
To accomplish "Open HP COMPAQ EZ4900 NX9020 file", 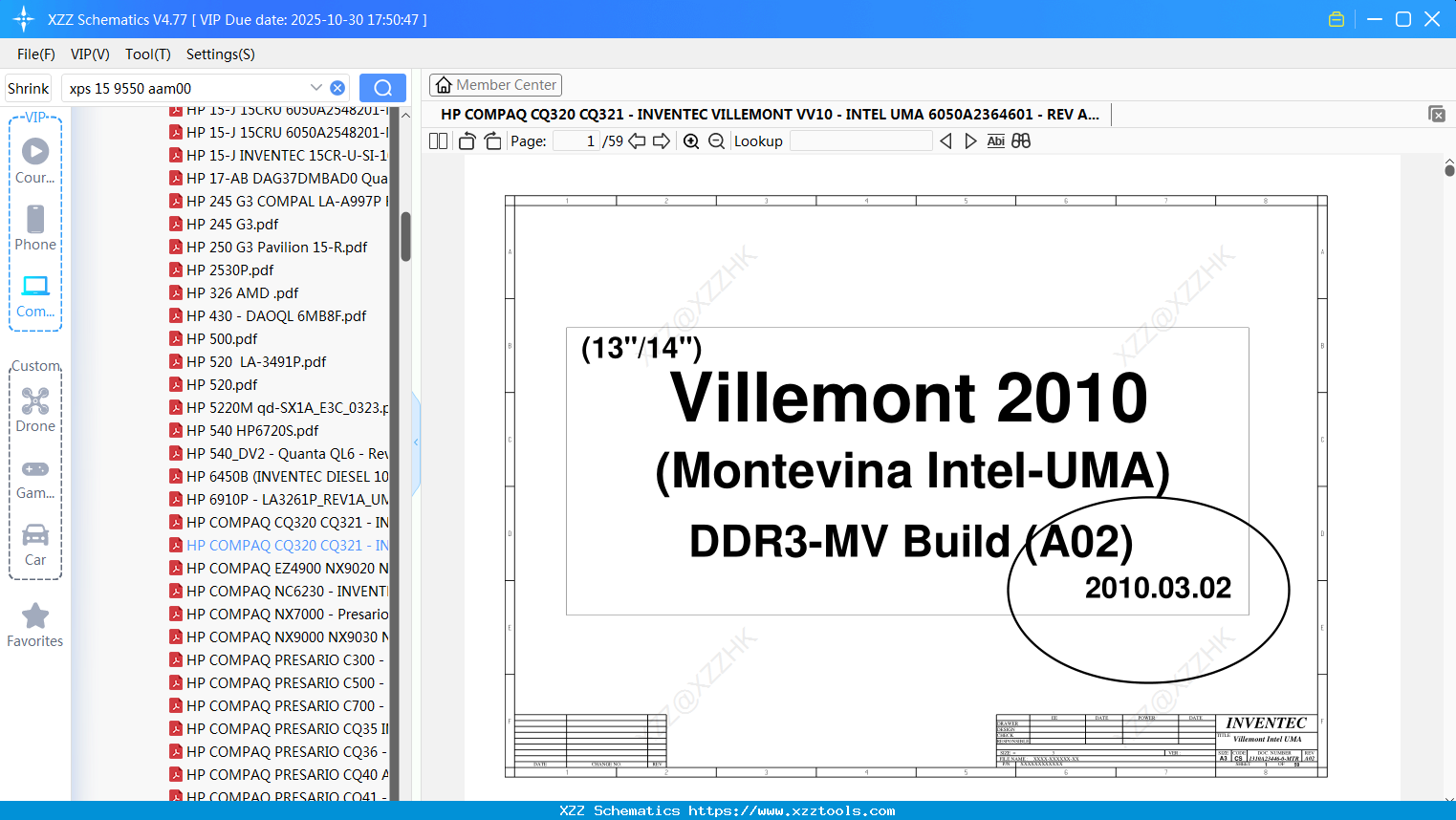I will (279, 569).
